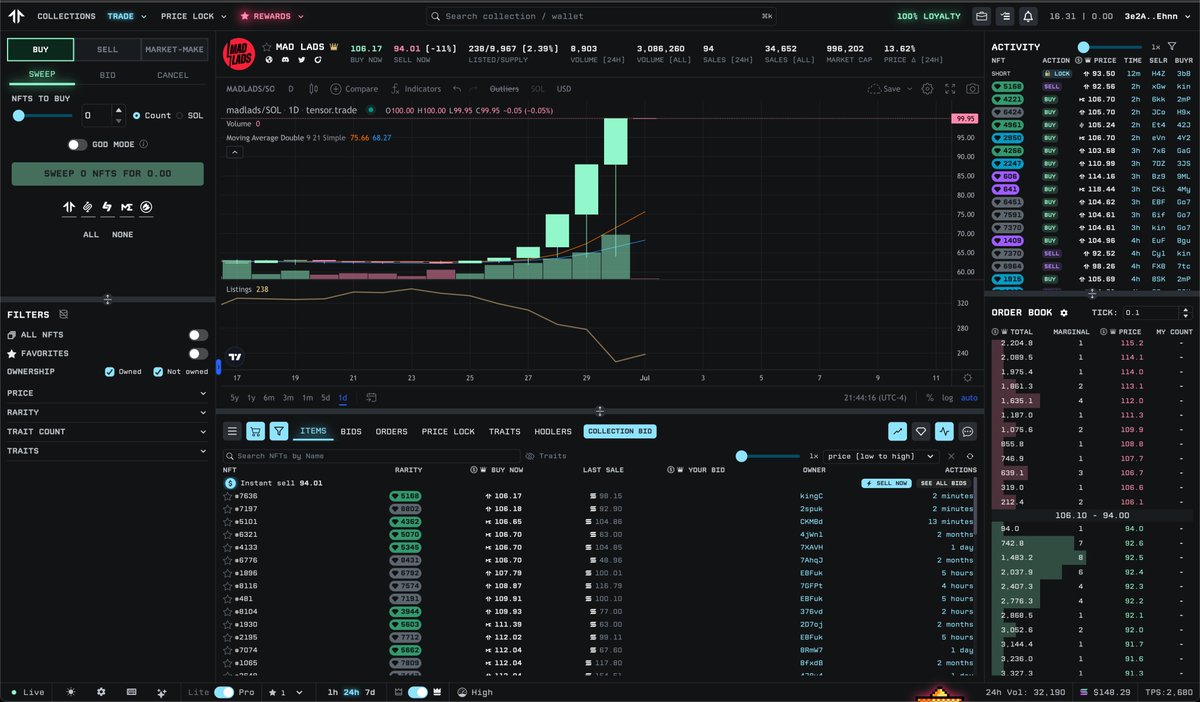Viewport: 1200px width, 702px height.
Task: Open Mad Lads Discord link icon
Action: click(x=284, y=60)
